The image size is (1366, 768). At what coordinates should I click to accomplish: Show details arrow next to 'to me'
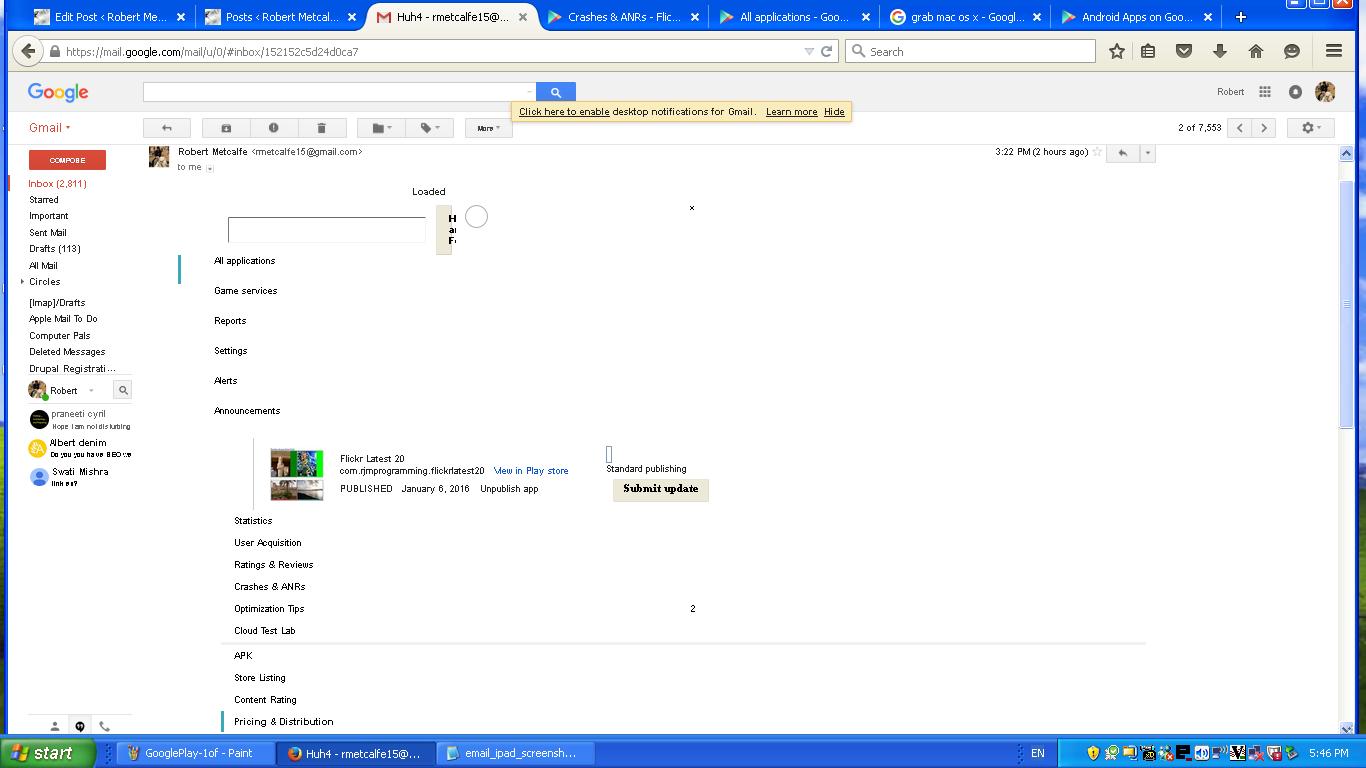click(x=209, y=168)
